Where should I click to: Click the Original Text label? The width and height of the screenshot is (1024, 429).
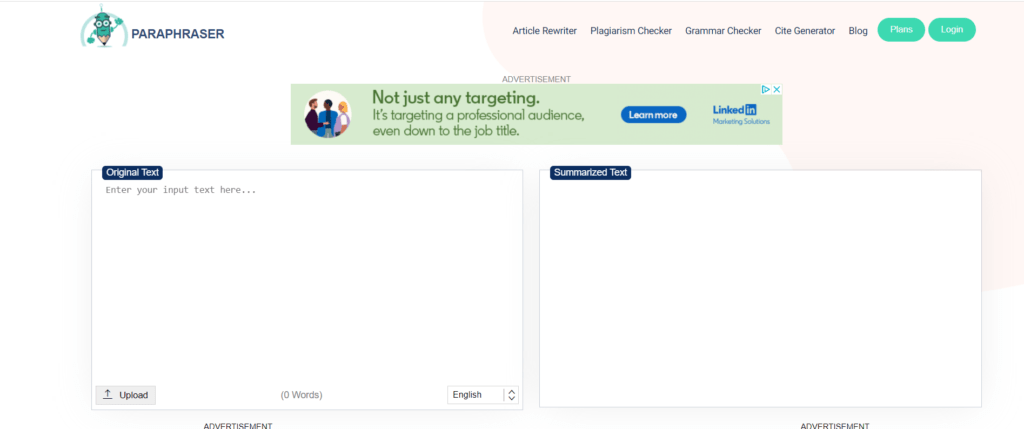pos(132,172)
